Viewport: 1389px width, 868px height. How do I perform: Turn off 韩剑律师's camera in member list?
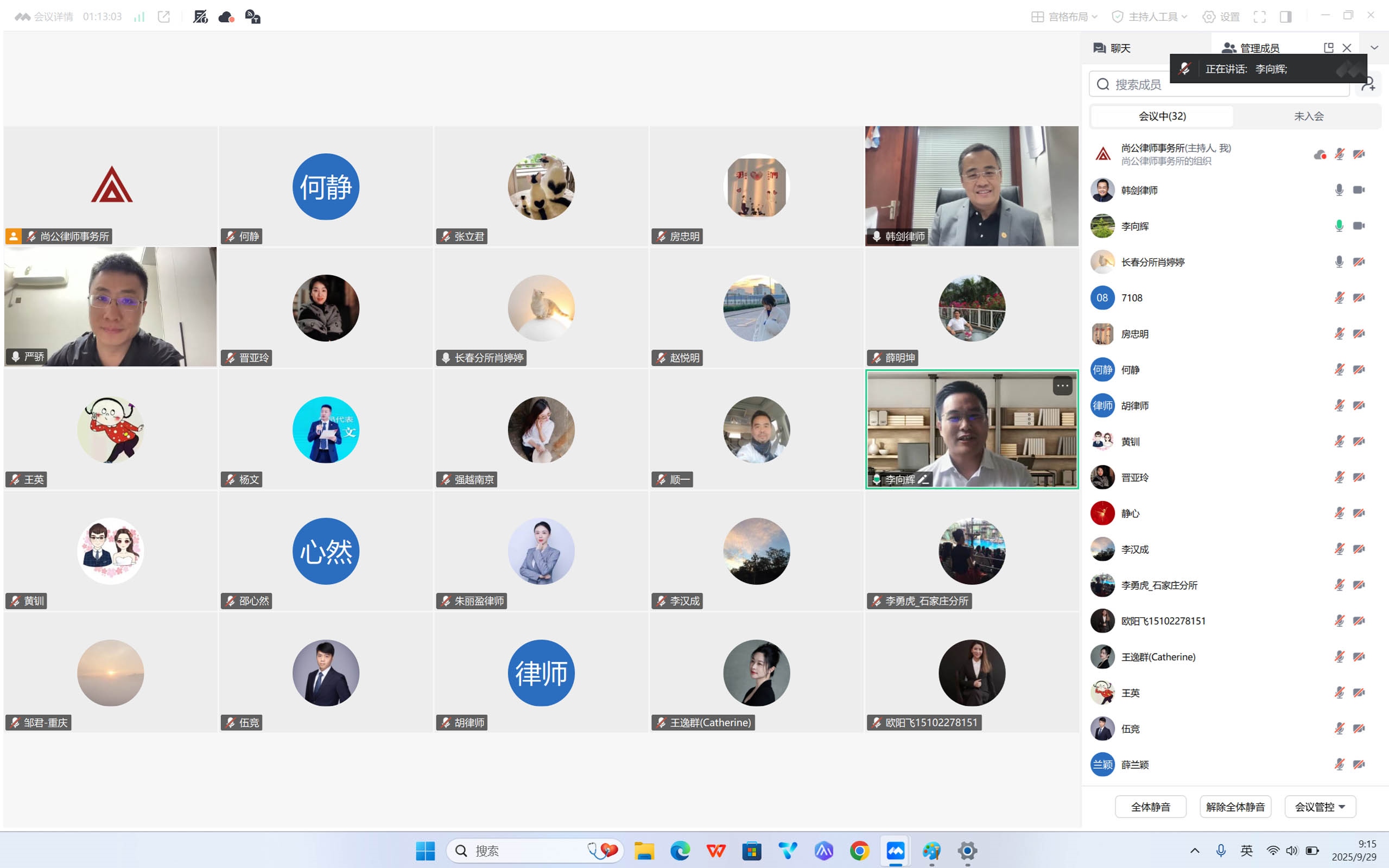[x=1359, y=190]
